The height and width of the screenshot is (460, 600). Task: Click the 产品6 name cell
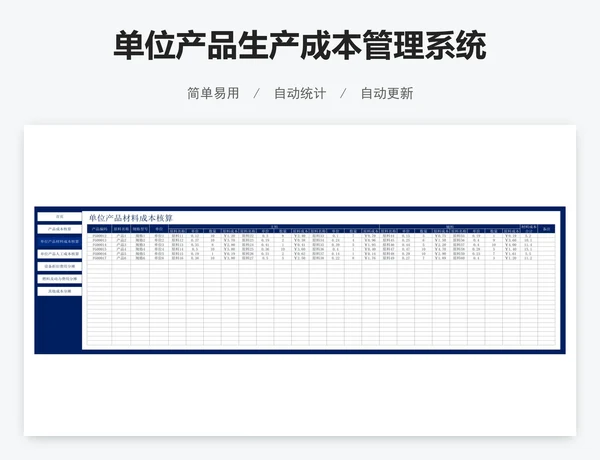121,258
